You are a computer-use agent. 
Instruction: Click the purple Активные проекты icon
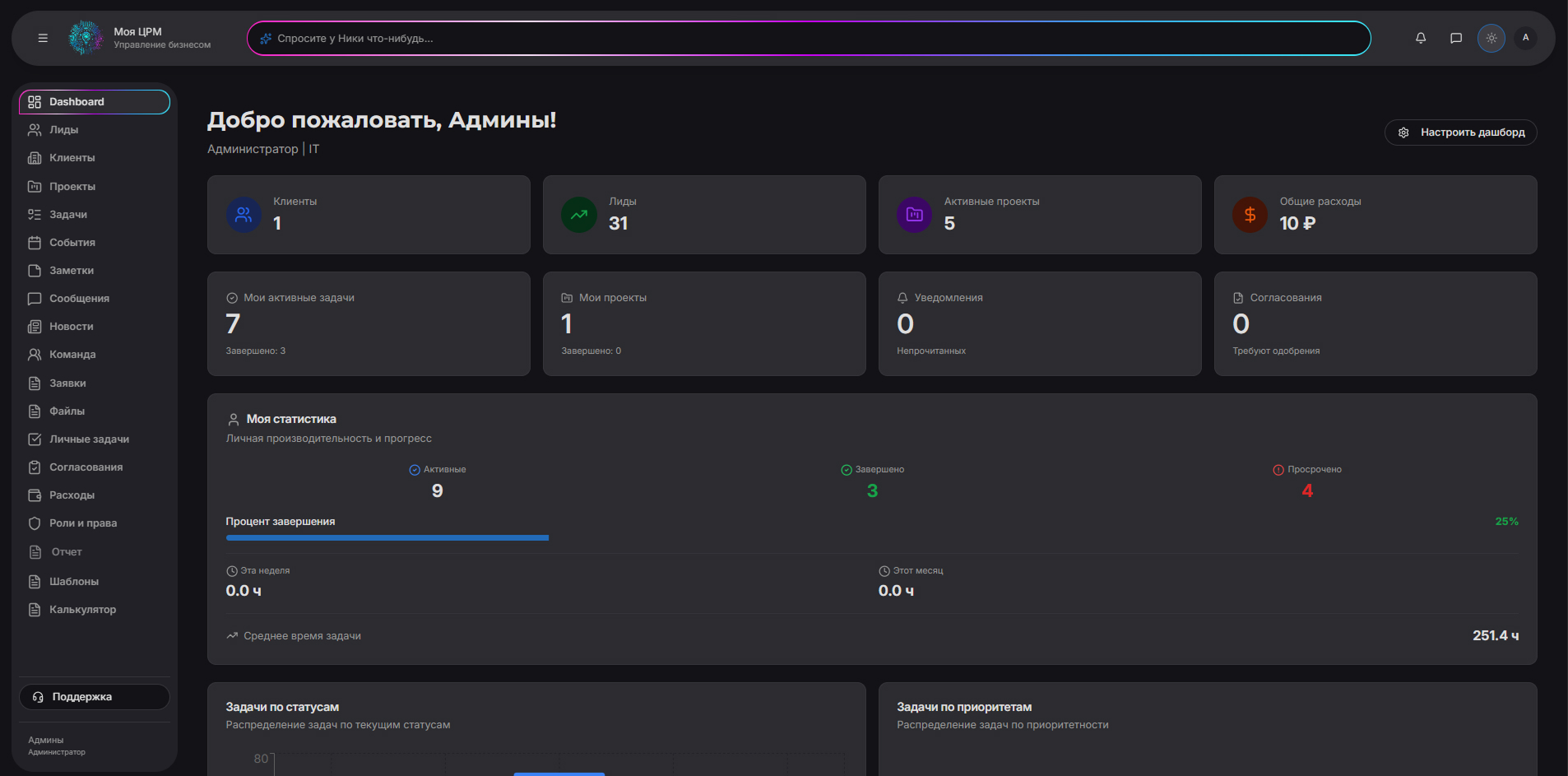coord(914,215)
